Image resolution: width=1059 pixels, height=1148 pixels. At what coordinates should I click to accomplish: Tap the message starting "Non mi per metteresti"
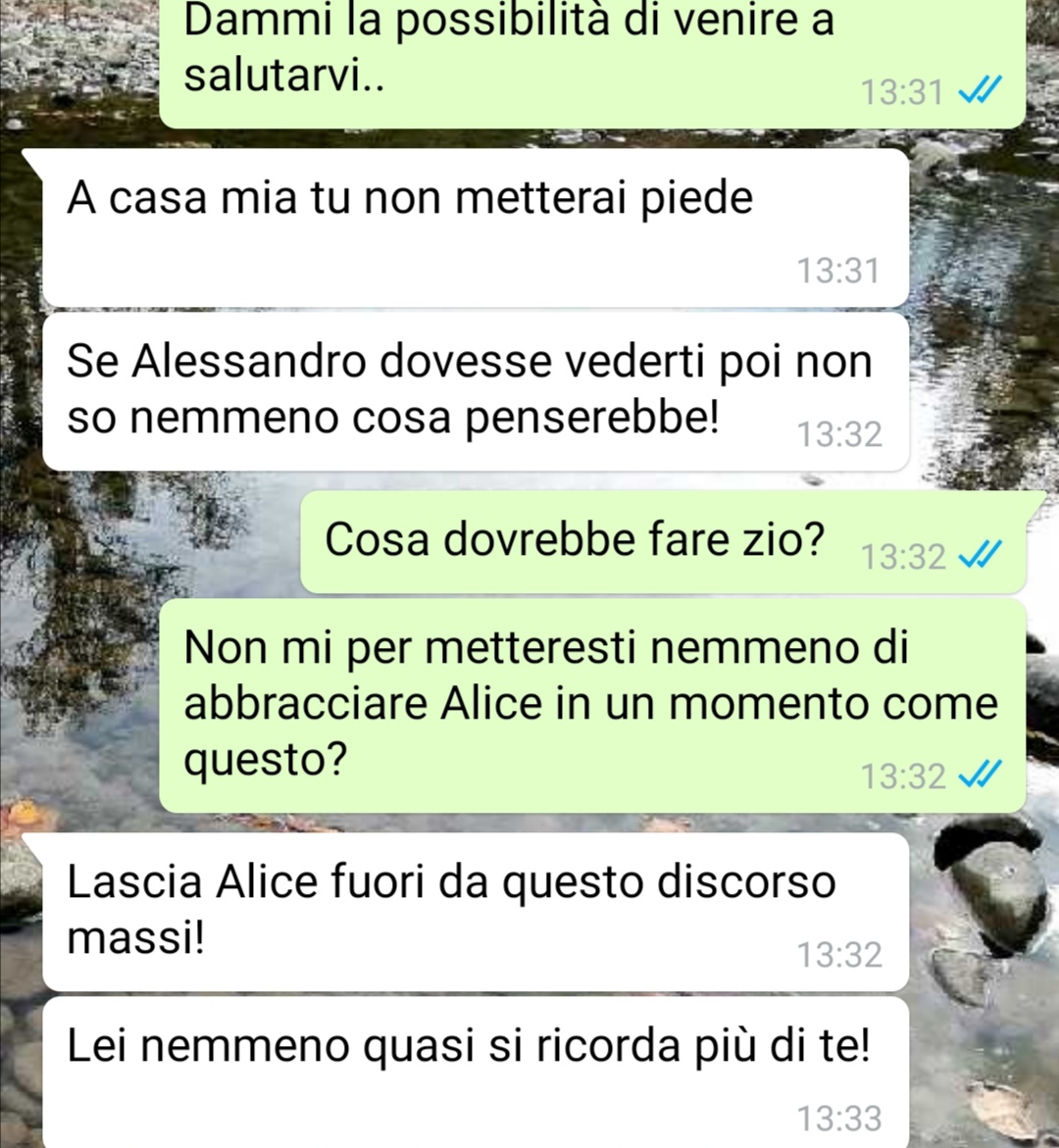coord(592,706)
